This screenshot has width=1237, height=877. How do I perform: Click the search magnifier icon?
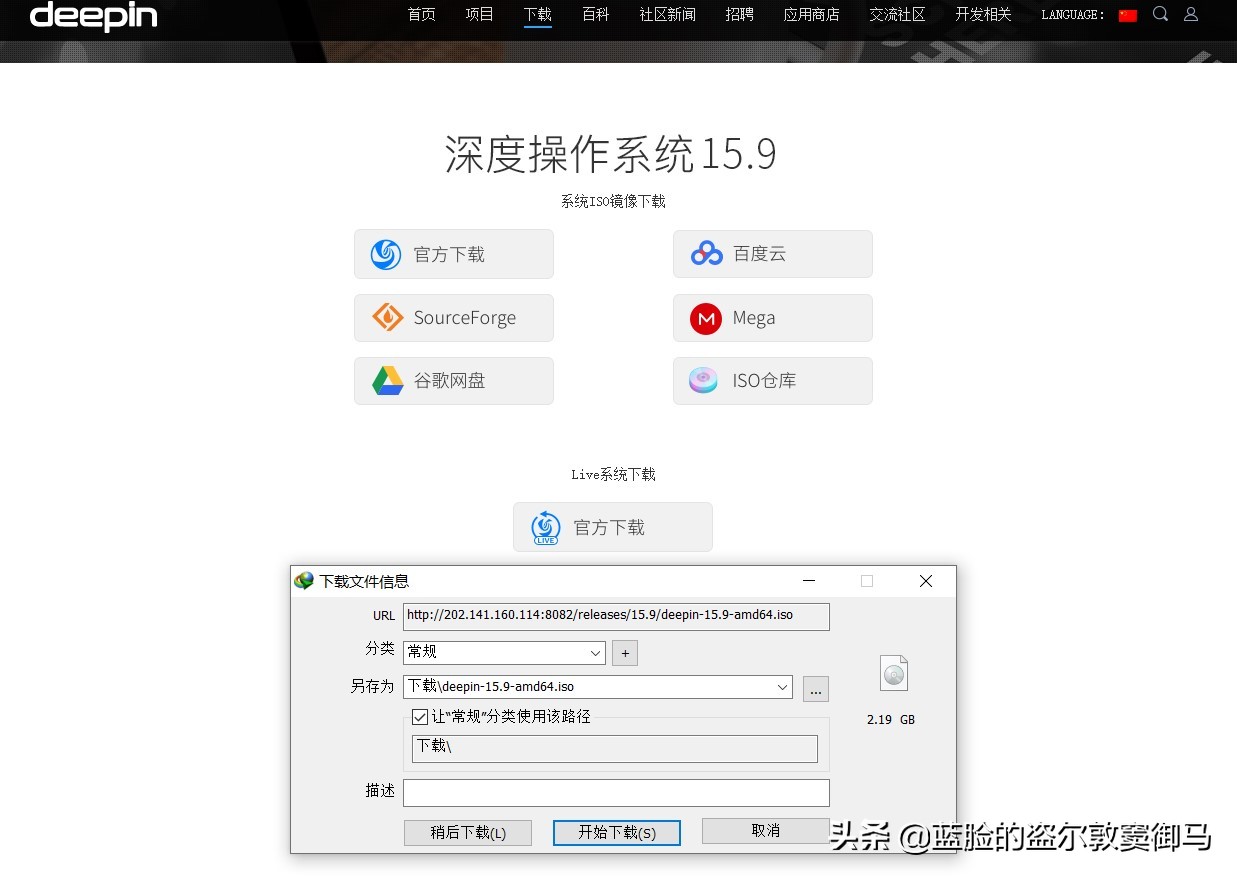pyautogui.click(x=1160, y=14)
